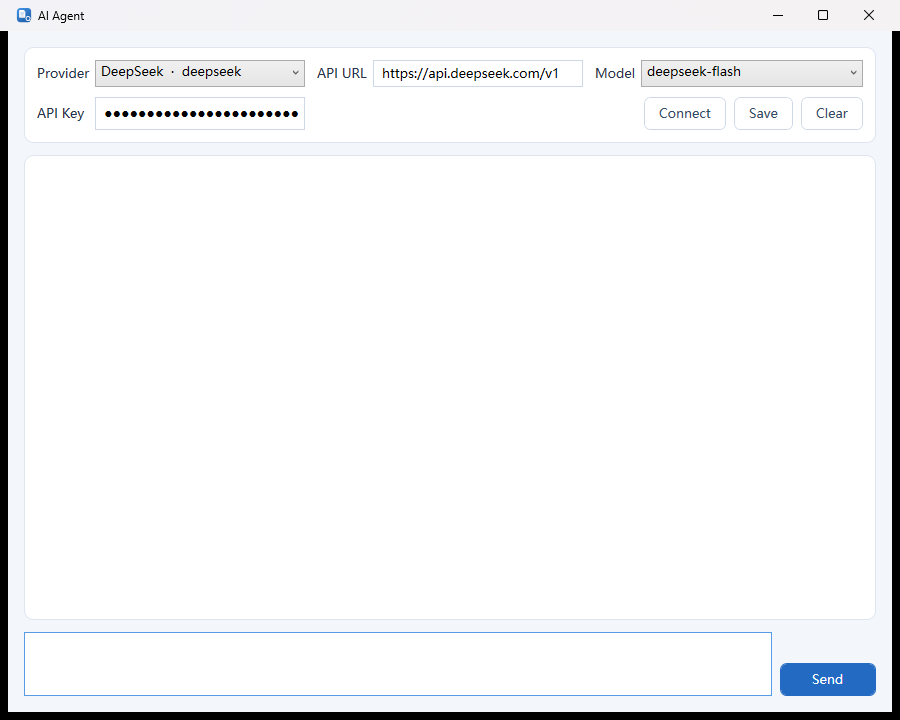Minimize the AI Agent window
Image resolution: width=900 pixels, height=720 pixels.
point(778,16)
